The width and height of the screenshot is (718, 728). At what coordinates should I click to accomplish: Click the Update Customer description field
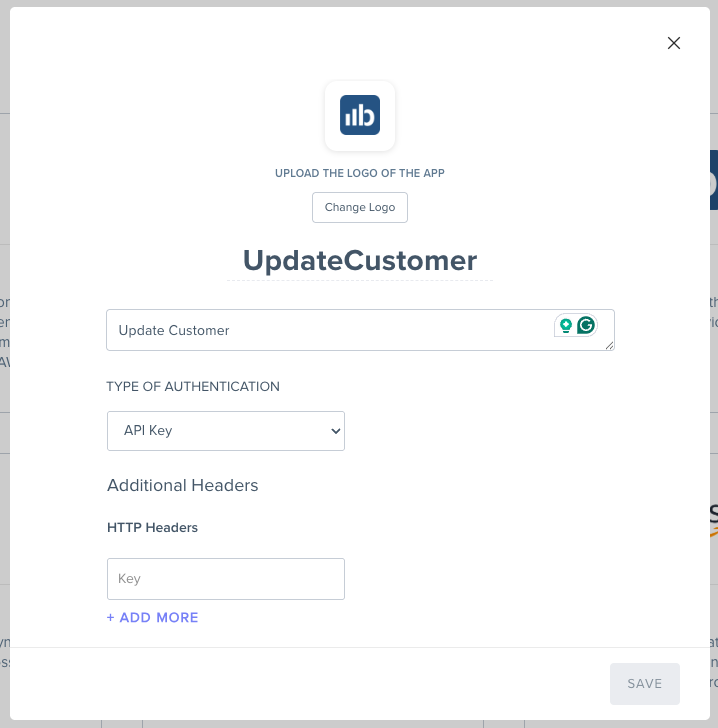(x=360, y=330)
